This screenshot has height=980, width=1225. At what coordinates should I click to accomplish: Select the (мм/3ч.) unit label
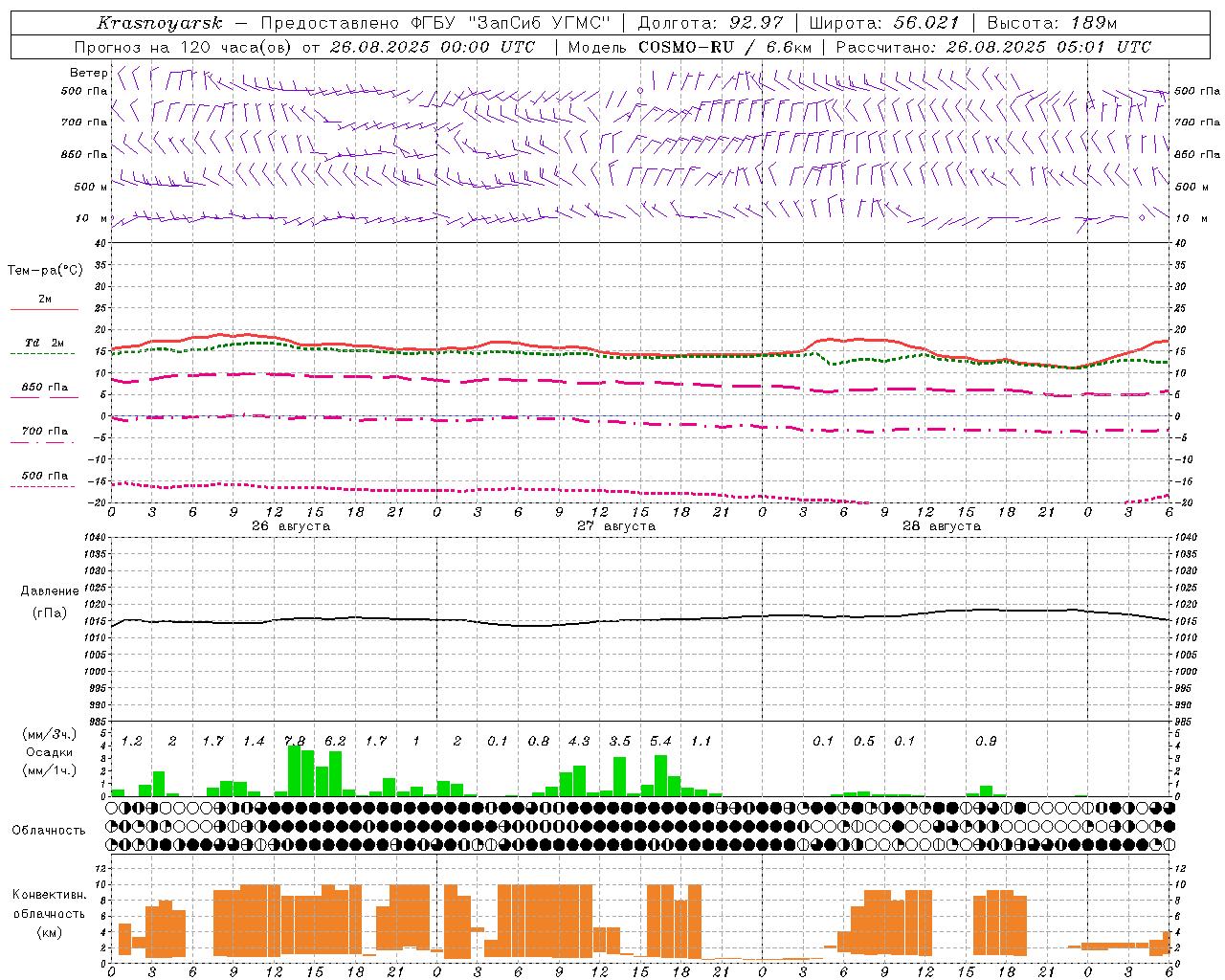pos(50,735)
